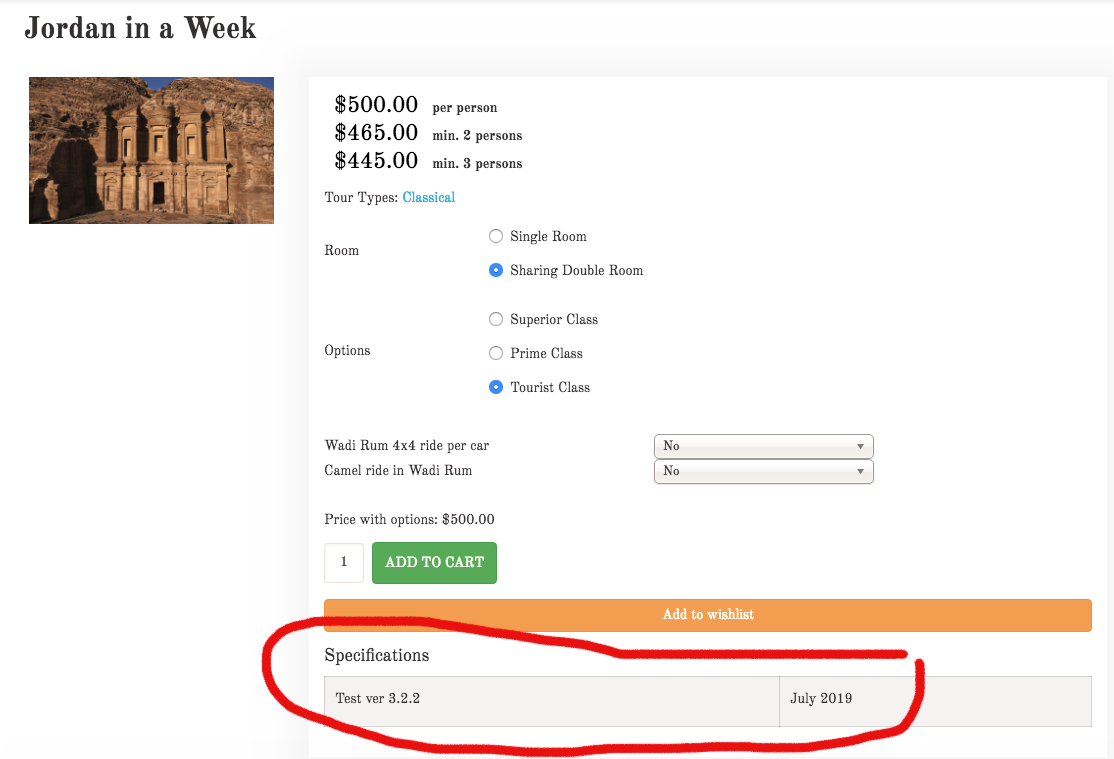This screenshot has width=1114, height=759.
Task: Select Superior Class radio button
Action: [x=496, y=320]
